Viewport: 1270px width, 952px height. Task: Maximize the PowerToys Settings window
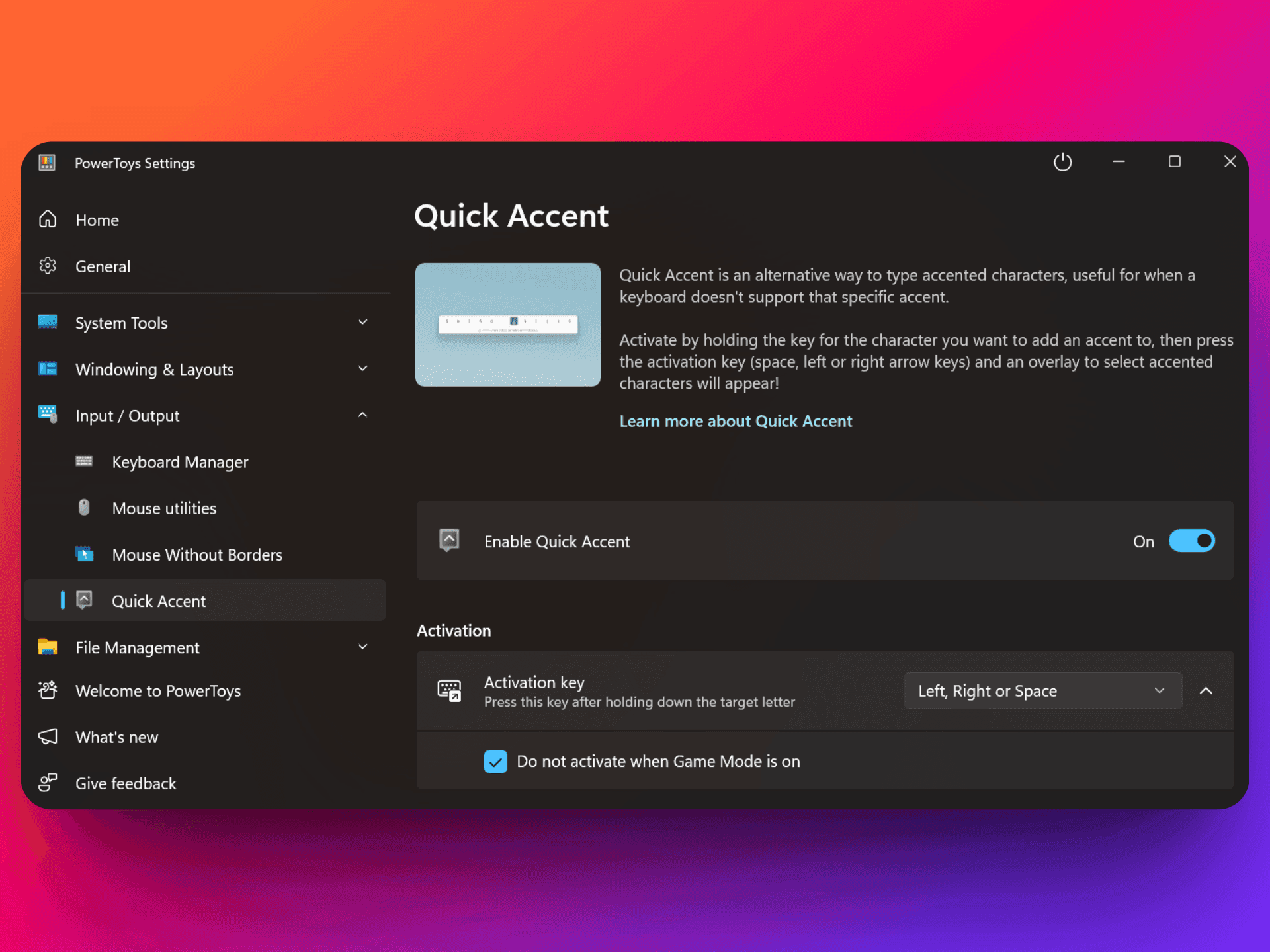click(x=1175, y=161)
